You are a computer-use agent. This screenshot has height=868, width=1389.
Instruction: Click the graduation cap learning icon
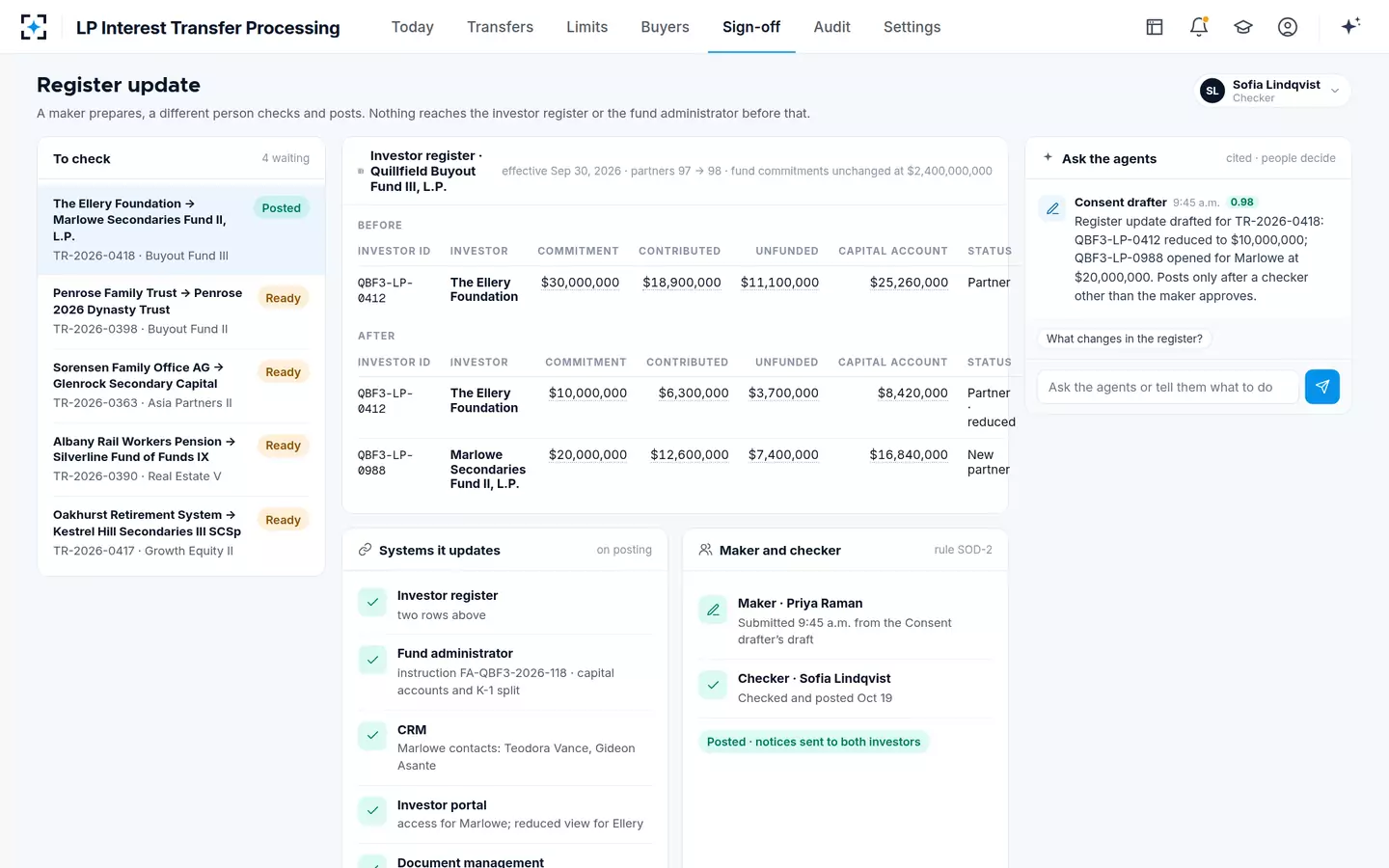click(x=1243, y=27)
